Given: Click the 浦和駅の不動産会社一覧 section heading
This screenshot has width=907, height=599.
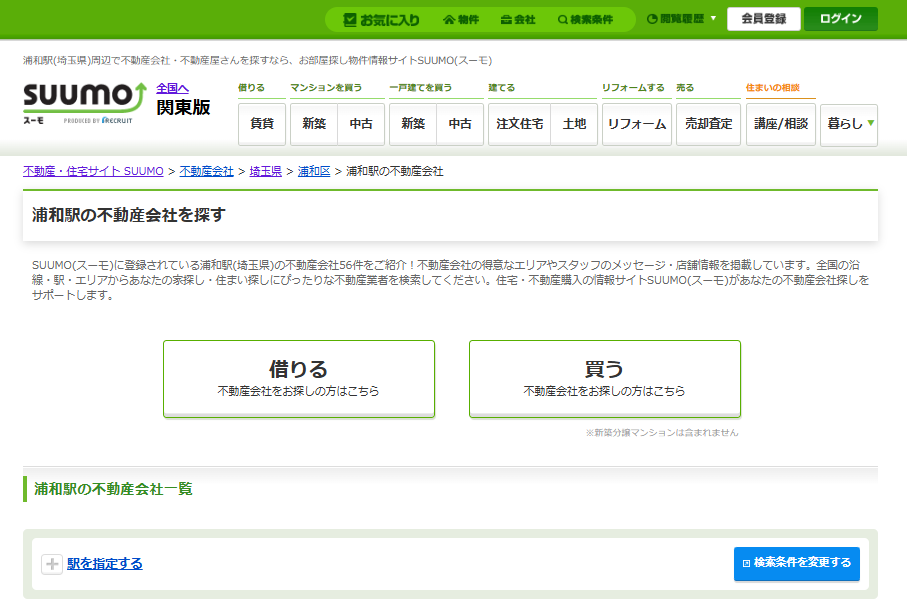Looking at the screenshot, I should pos(113,489).
